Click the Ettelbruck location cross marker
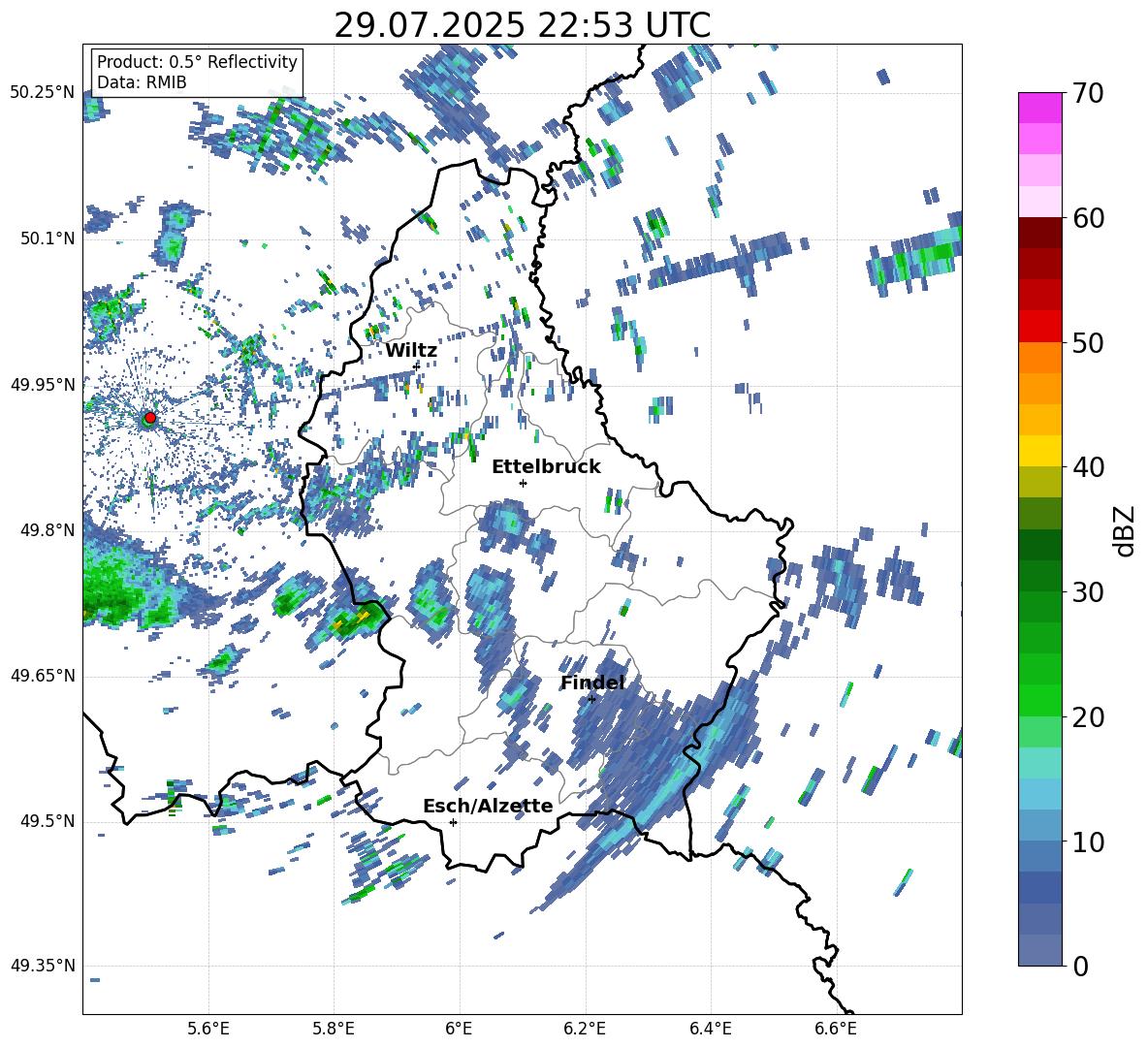 523,483
